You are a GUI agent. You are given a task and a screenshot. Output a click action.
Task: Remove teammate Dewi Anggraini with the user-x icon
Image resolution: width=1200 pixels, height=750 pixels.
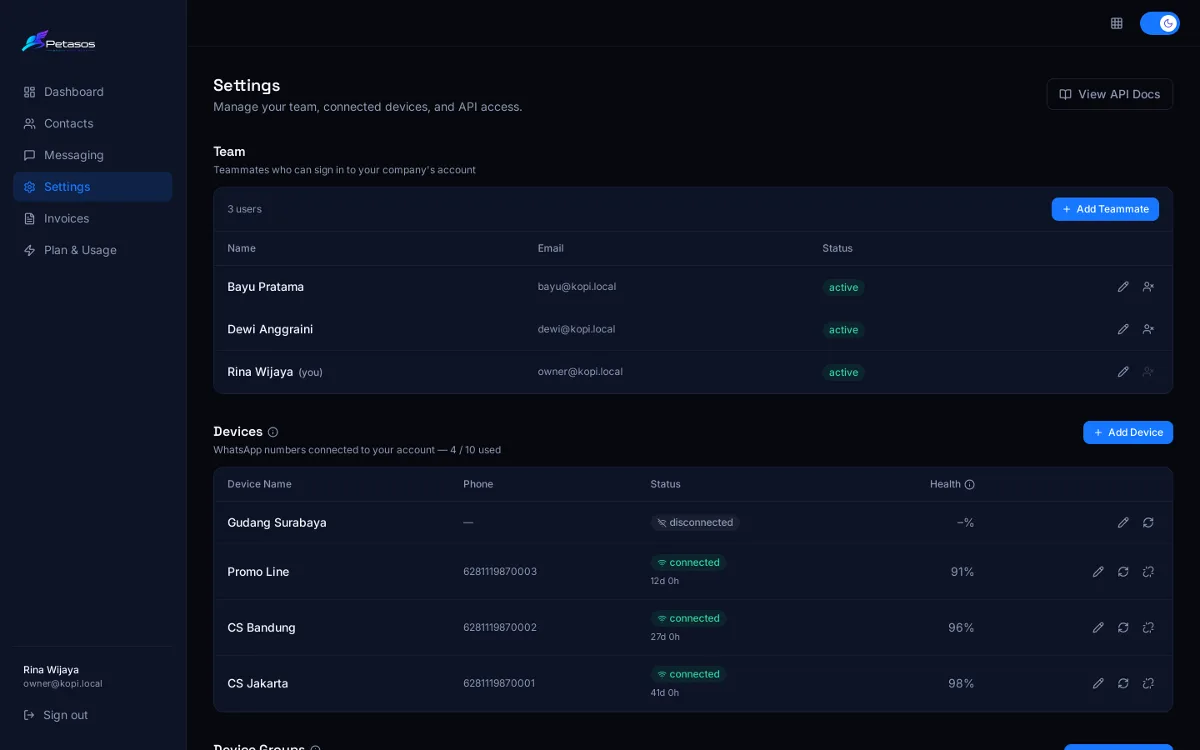pos(1148,329)
